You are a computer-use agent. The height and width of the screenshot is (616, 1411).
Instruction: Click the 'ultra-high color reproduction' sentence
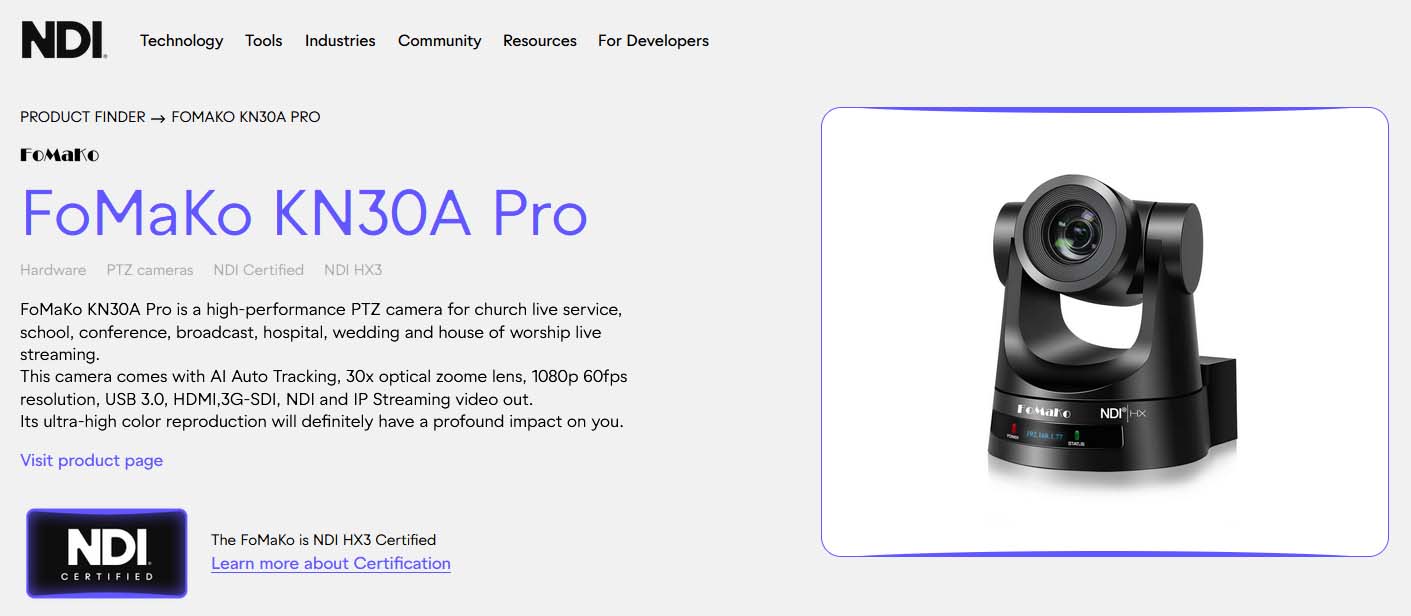(322, 421)
